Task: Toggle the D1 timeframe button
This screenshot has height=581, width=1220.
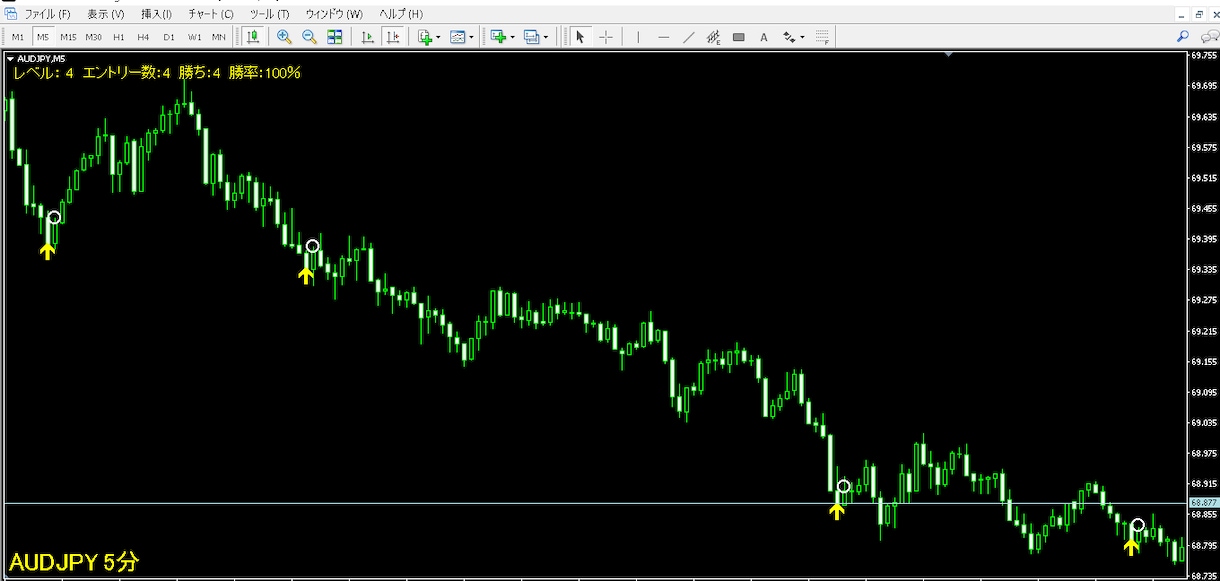Action: [x=169, y=37]
